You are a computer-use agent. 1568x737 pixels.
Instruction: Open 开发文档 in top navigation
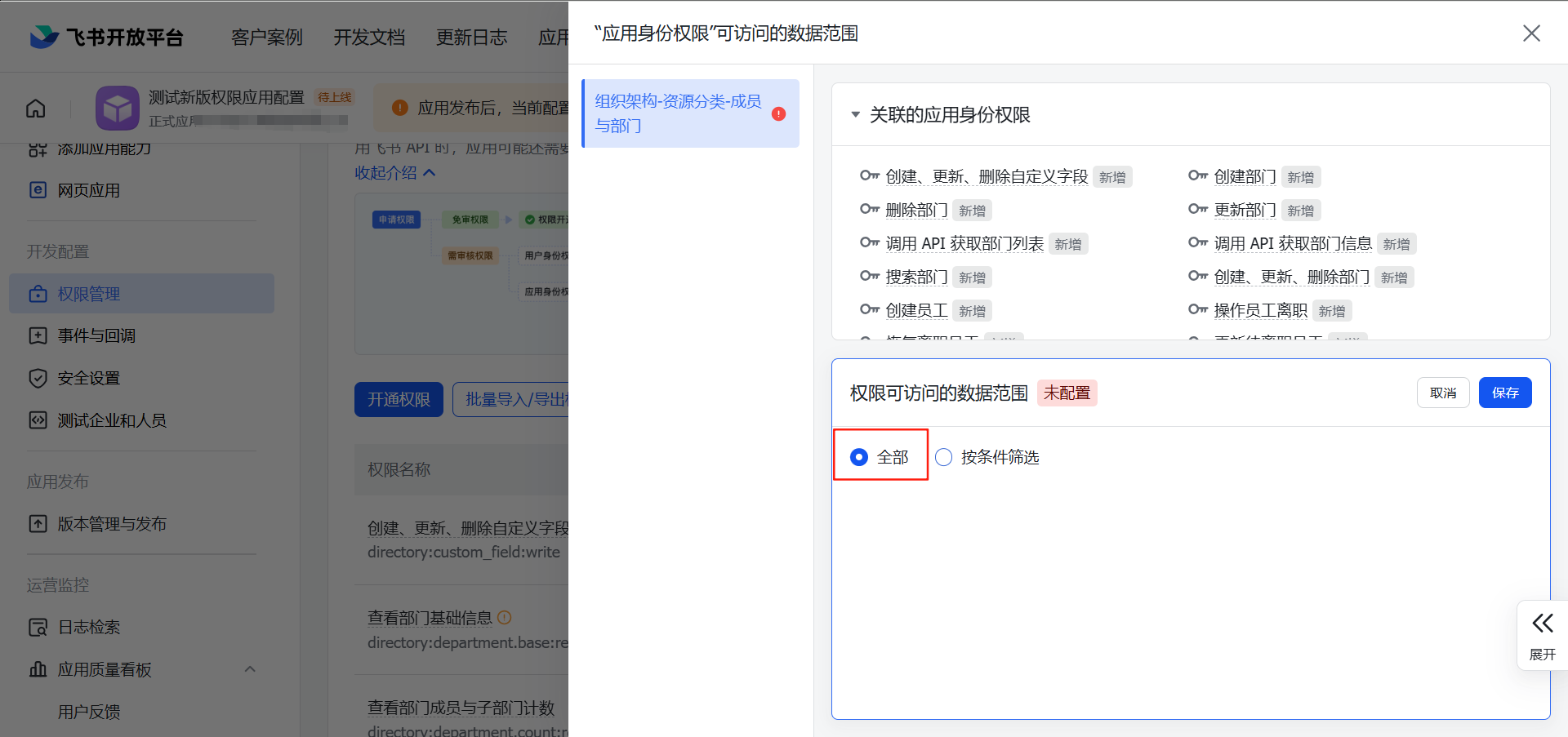(369, 38)
